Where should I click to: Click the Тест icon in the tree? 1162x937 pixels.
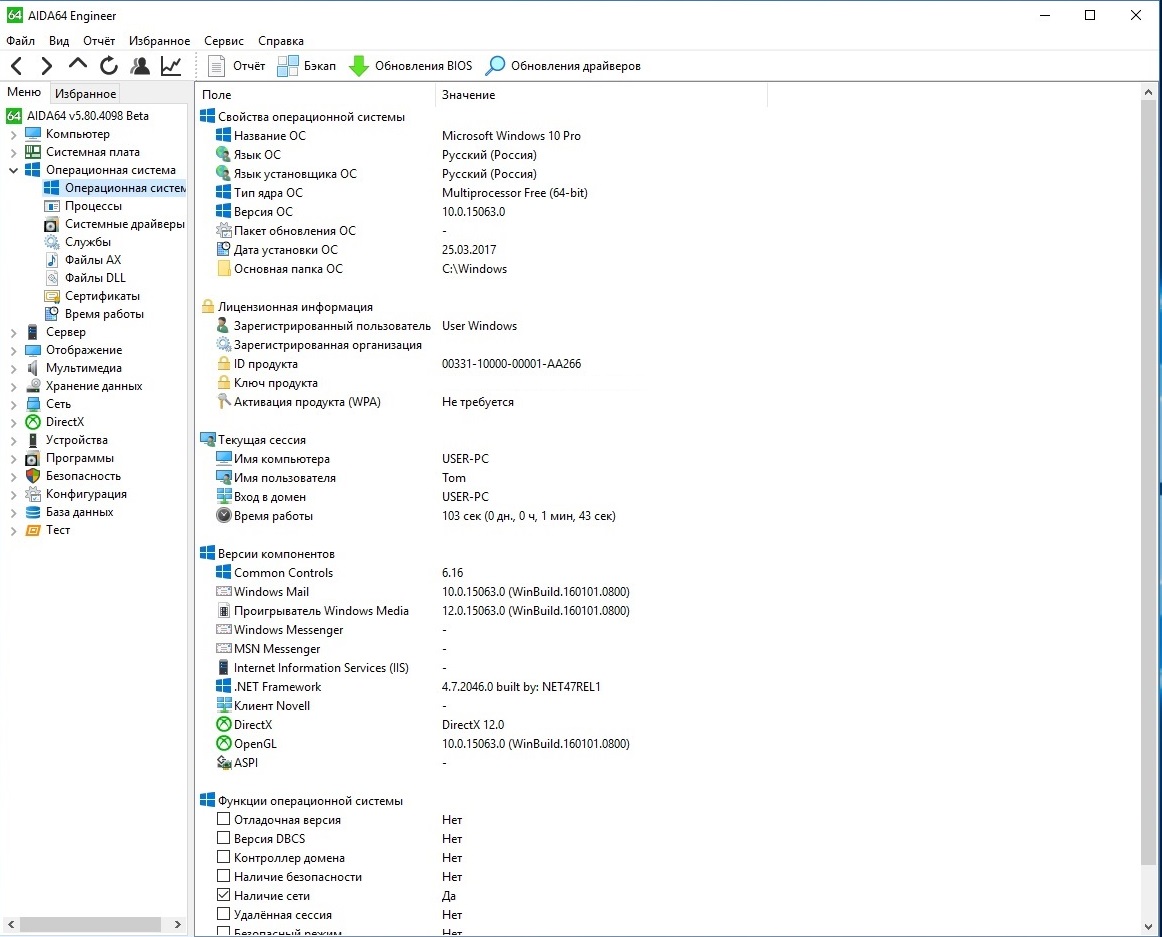33,530
